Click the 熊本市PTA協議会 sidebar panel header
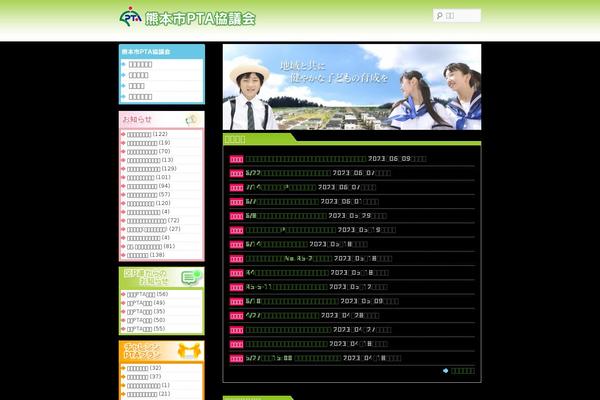 [x=161, y=52]
